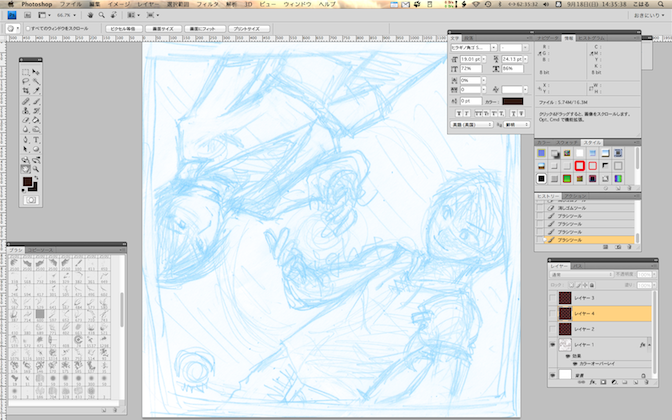Open the おきにいり workspace dropdown

pos(650,15)
